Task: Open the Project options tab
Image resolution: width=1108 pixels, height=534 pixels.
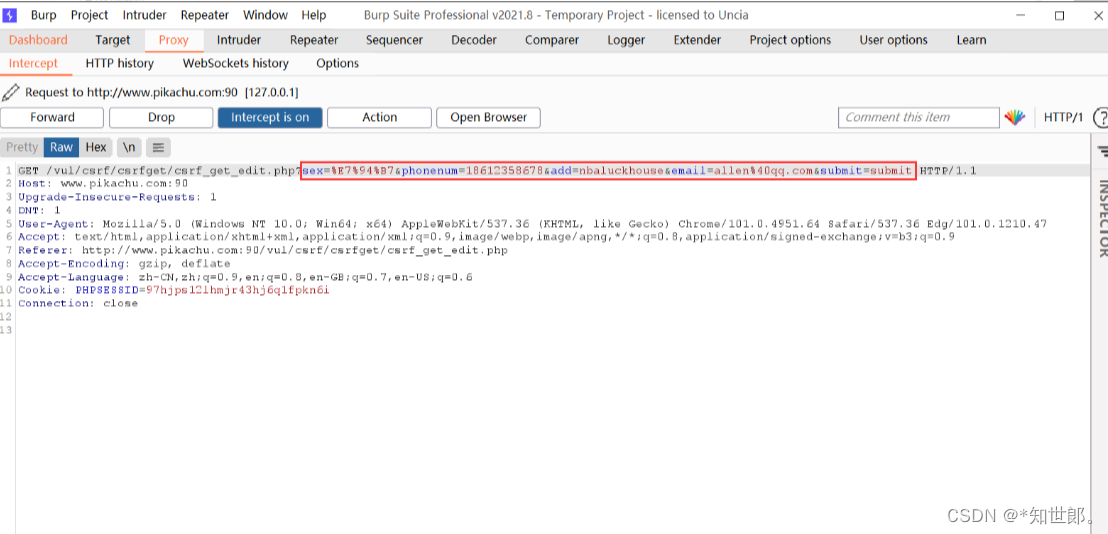Action: click(790, 40)
